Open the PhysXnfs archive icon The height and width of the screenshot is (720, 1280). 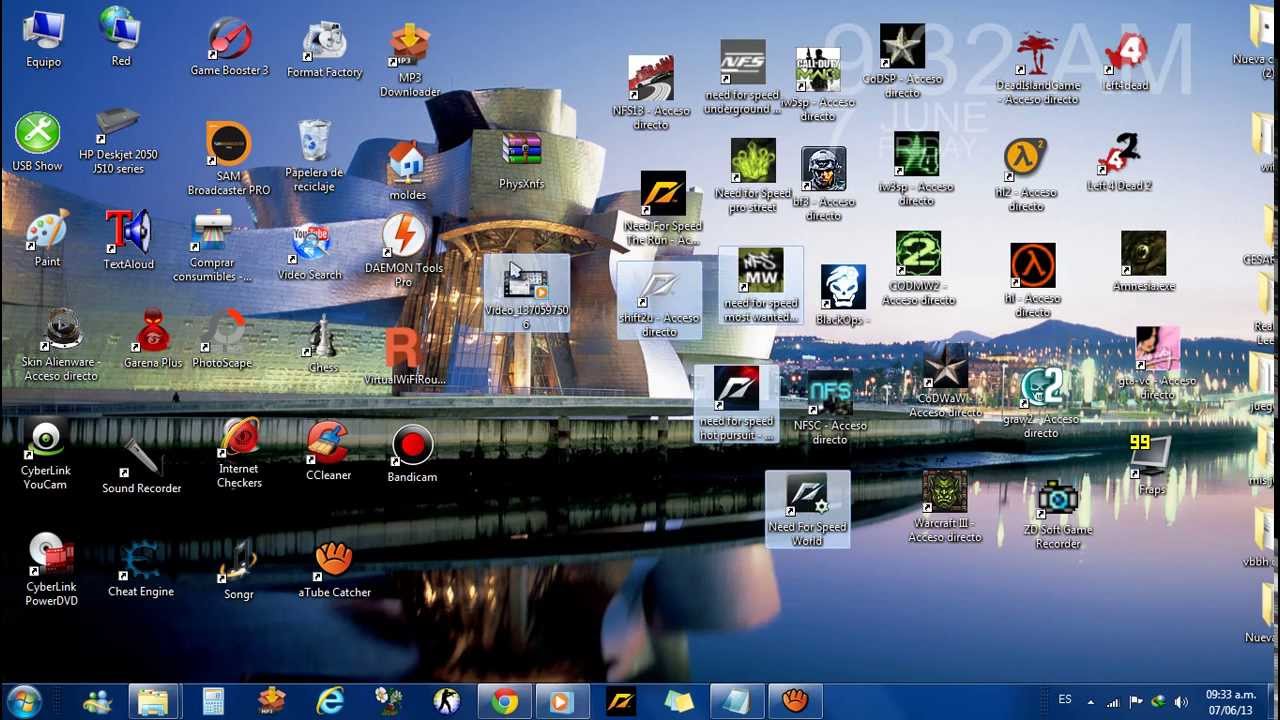pyautogui.click(x=521, y=160)
